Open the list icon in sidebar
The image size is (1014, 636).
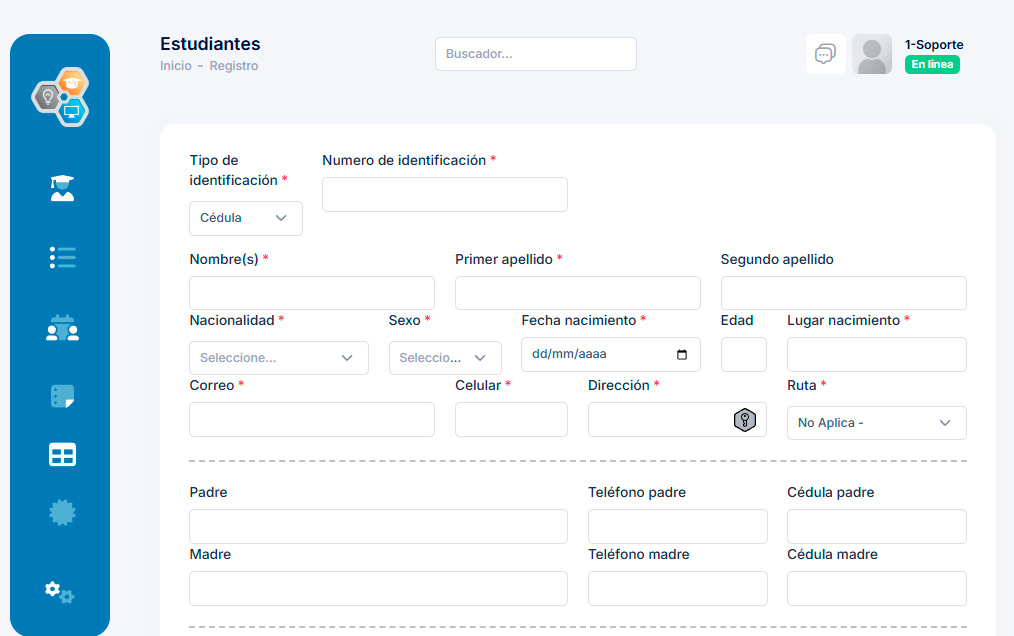pos(62,257)
